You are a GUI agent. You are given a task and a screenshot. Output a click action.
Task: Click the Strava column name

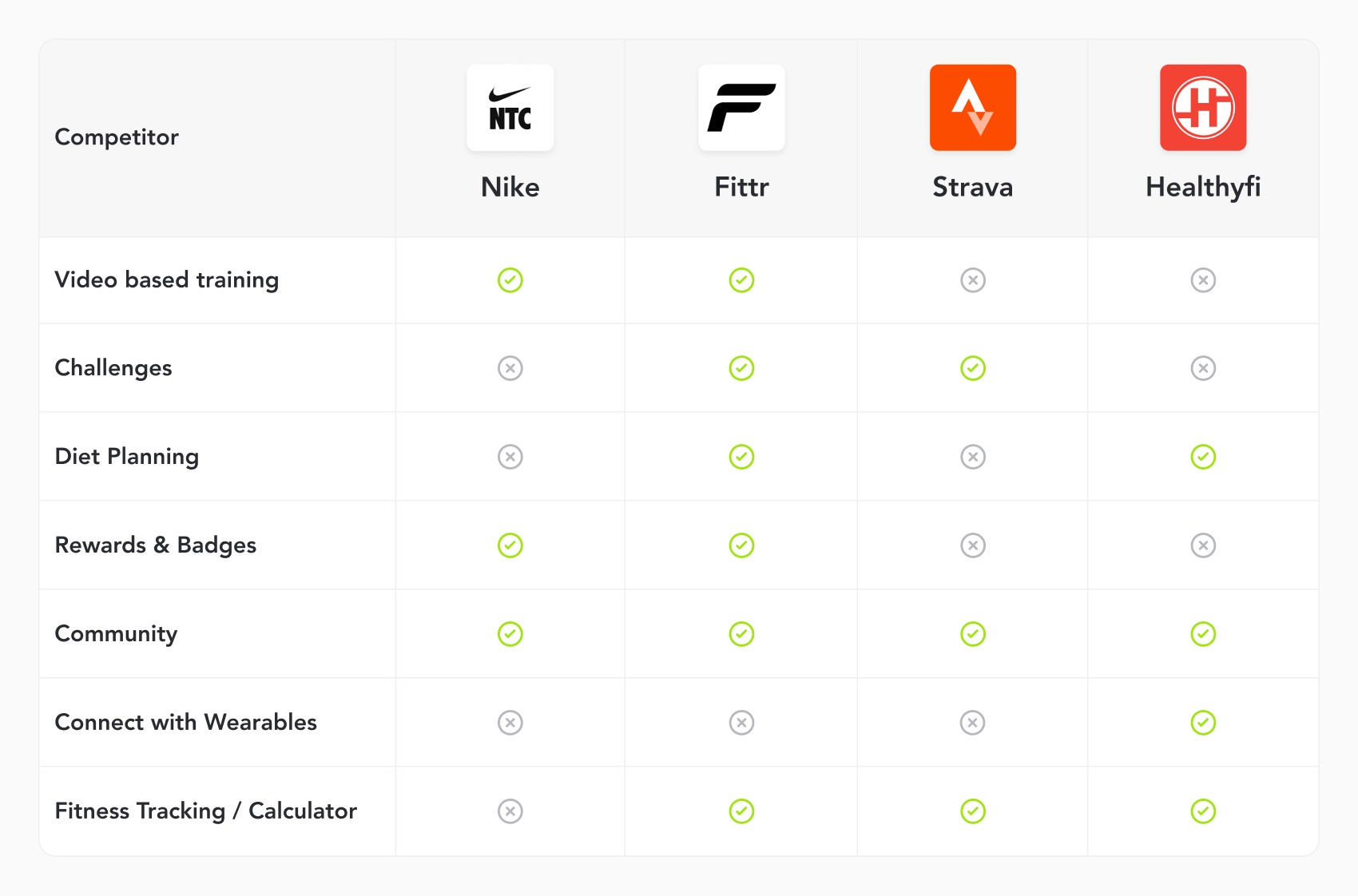coord(973,187)
